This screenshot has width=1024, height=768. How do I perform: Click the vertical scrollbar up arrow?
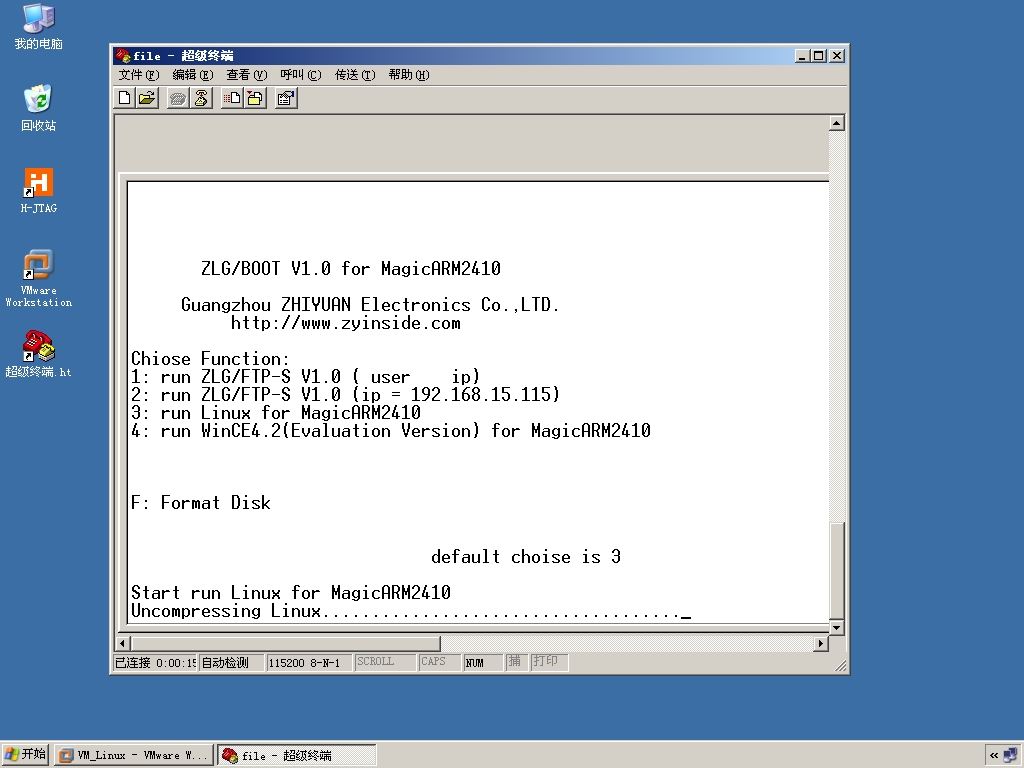coord(837,123)
